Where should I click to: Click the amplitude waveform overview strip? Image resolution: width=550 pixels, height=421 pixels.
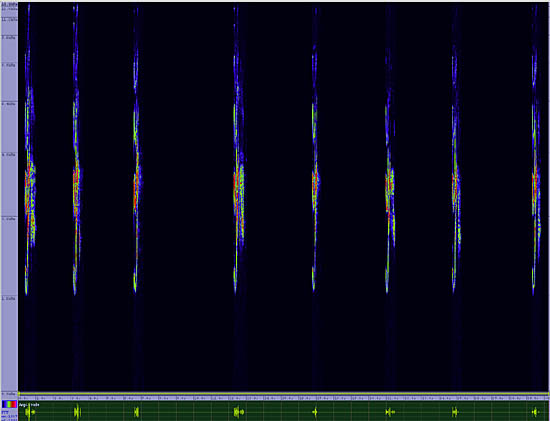(284, 411)
